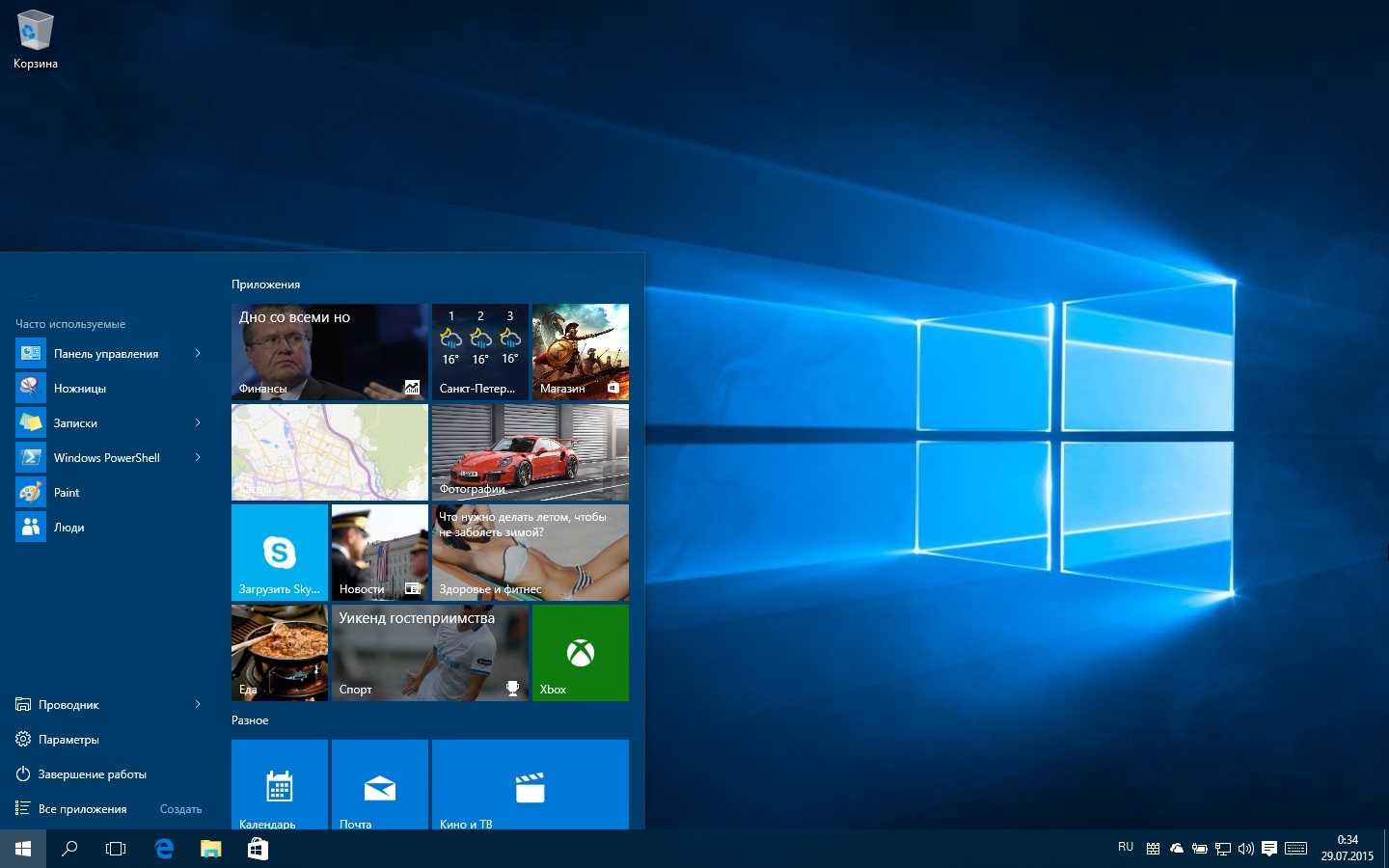Click the volume speaker tray icon

pos(1245,849)
